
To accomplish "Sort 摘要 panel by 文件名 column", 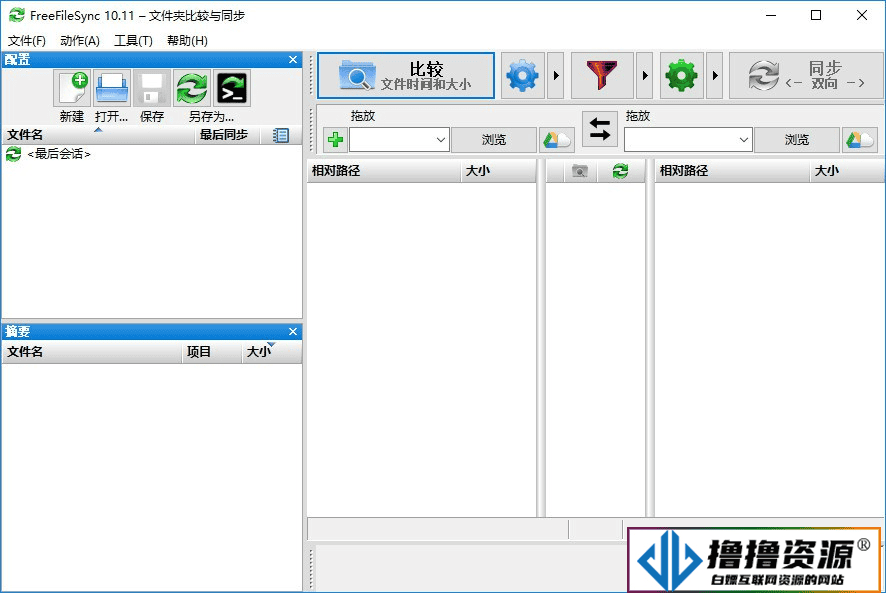I will [92, 352].
